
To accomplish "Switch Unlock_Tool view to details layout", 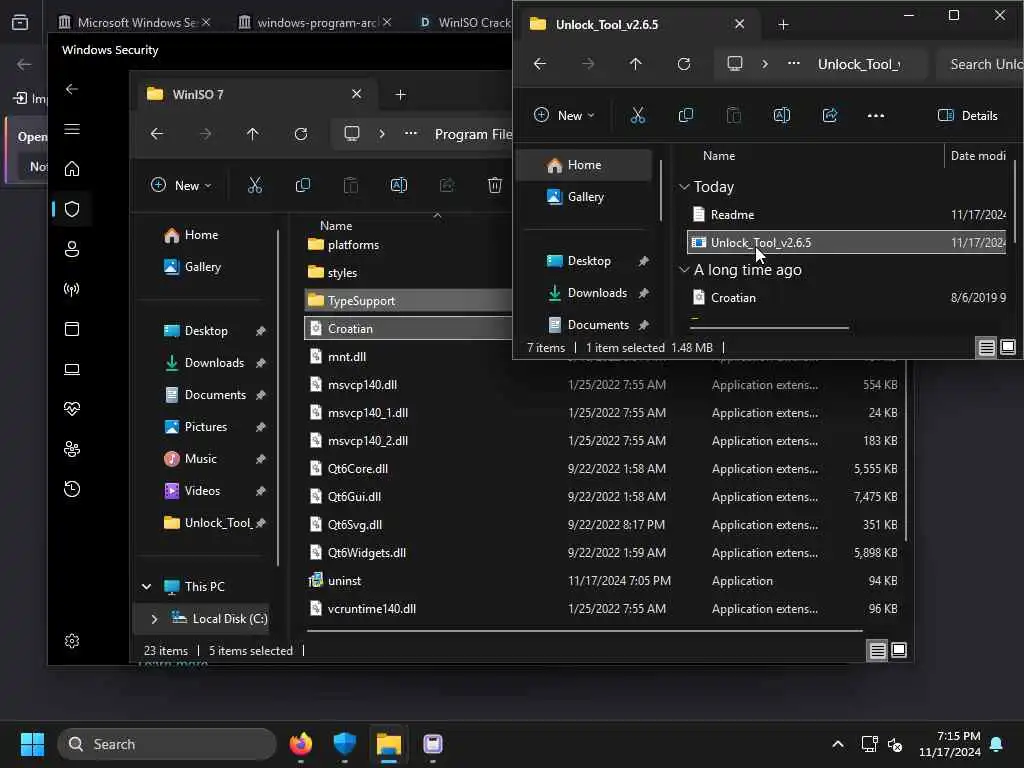I will [986, 347].
